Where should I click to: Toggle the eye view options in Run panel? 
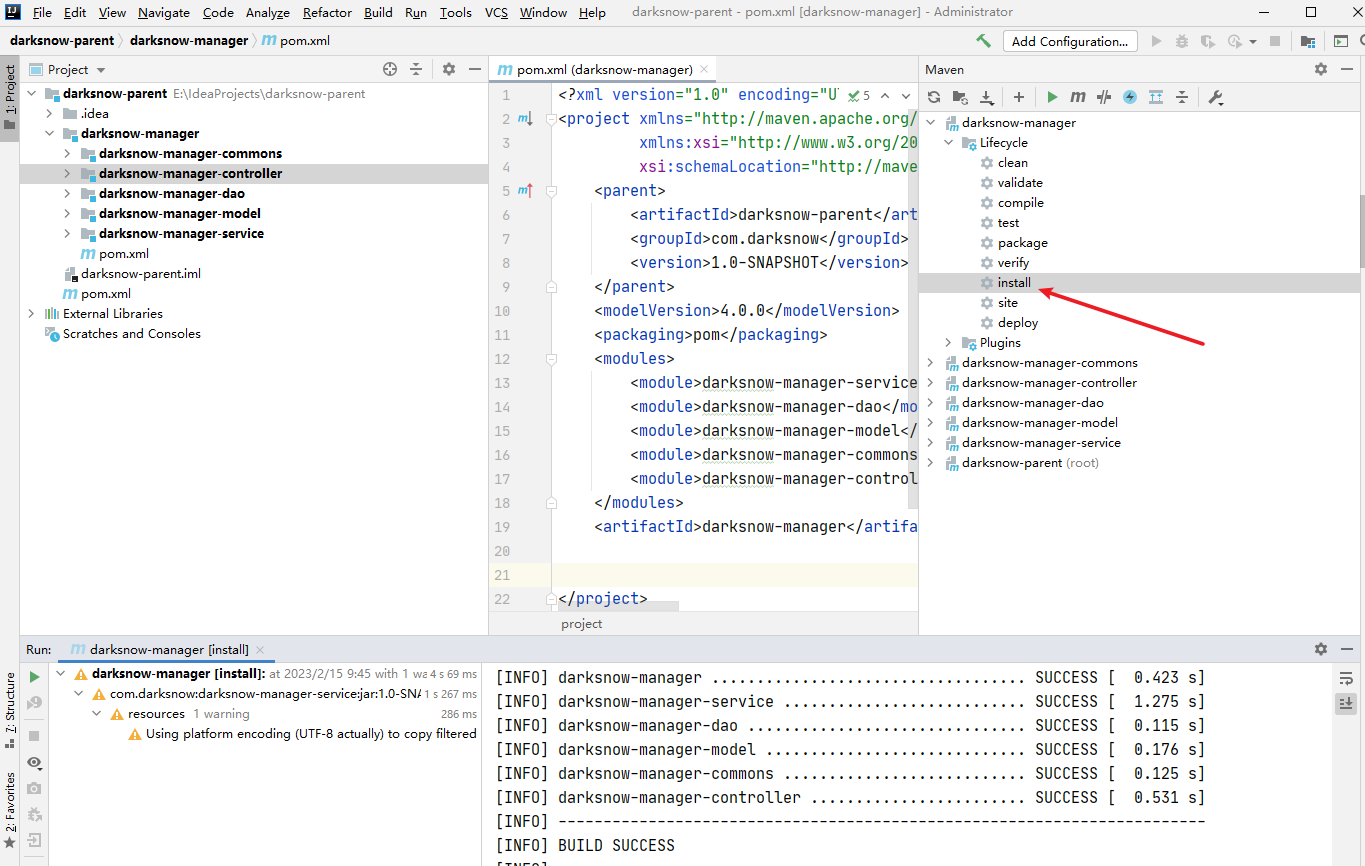point(35,763)
